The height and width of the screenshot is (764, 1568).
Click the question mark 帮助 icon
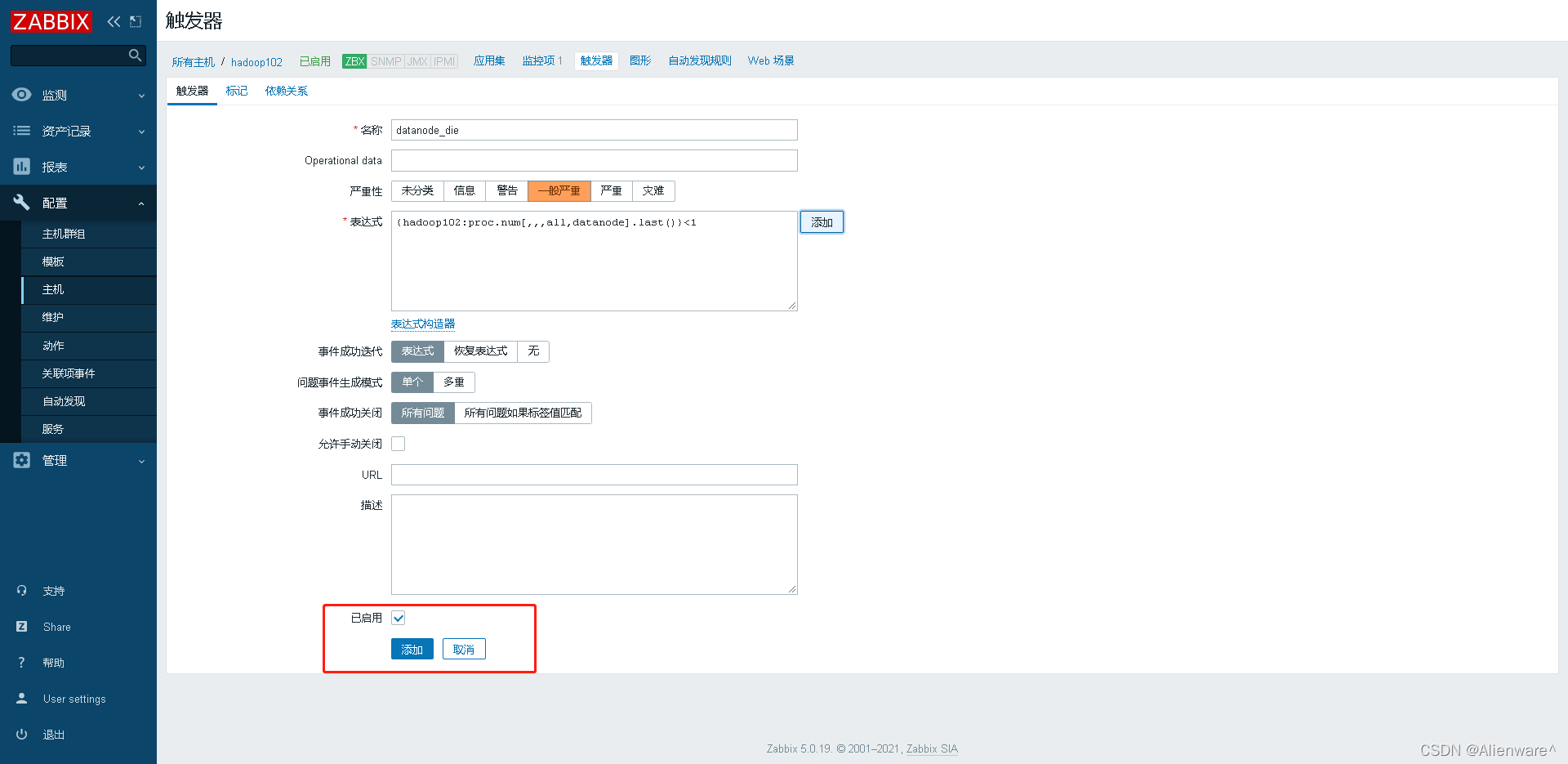tap(22, 663)
